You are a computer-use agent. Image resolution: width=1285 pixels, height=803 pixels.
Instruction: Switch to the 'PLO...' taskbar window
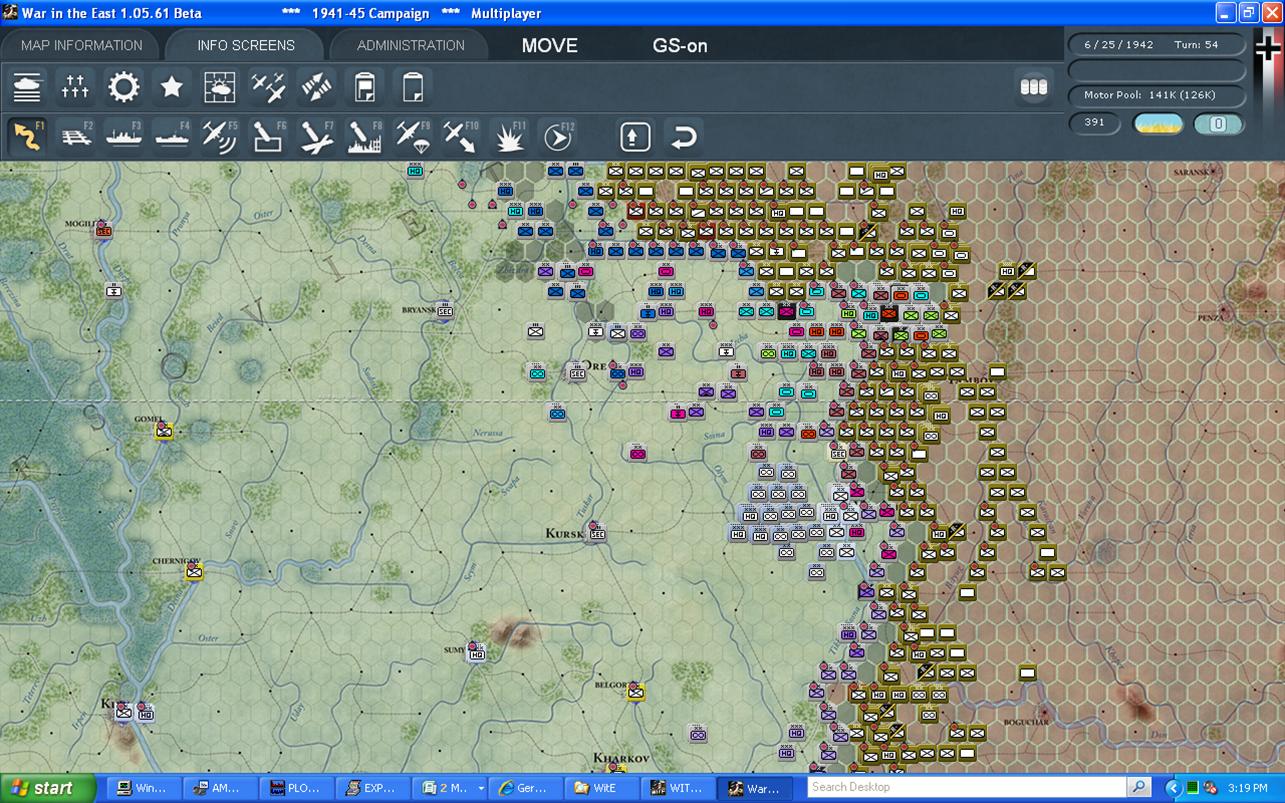click(296, 788)
